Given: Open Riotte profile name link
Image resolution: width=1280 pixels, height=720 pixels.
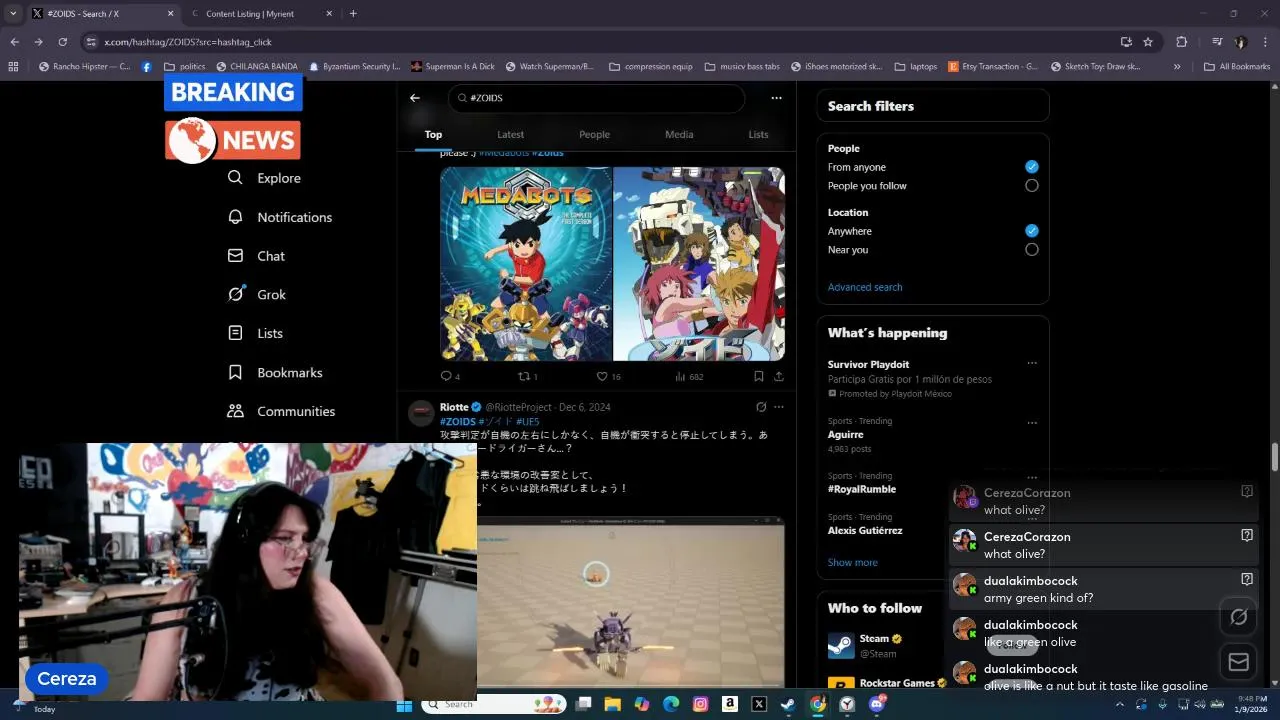Looking at the screenshot, I should pyautogui.click(x=454, y=407).
